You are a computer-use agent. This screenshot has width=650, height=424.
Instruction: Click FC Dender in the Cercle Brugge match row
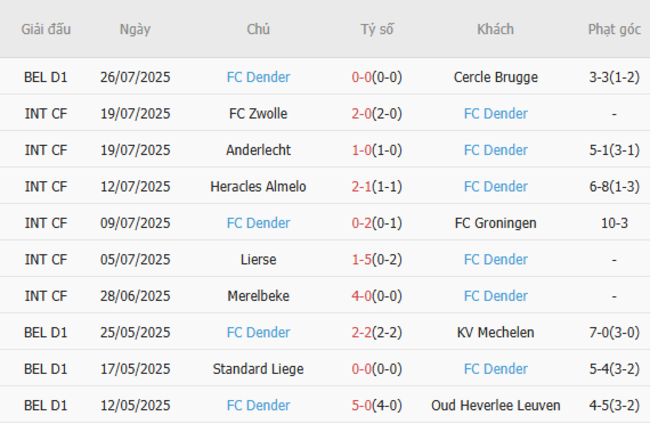(x=258, y=77)
